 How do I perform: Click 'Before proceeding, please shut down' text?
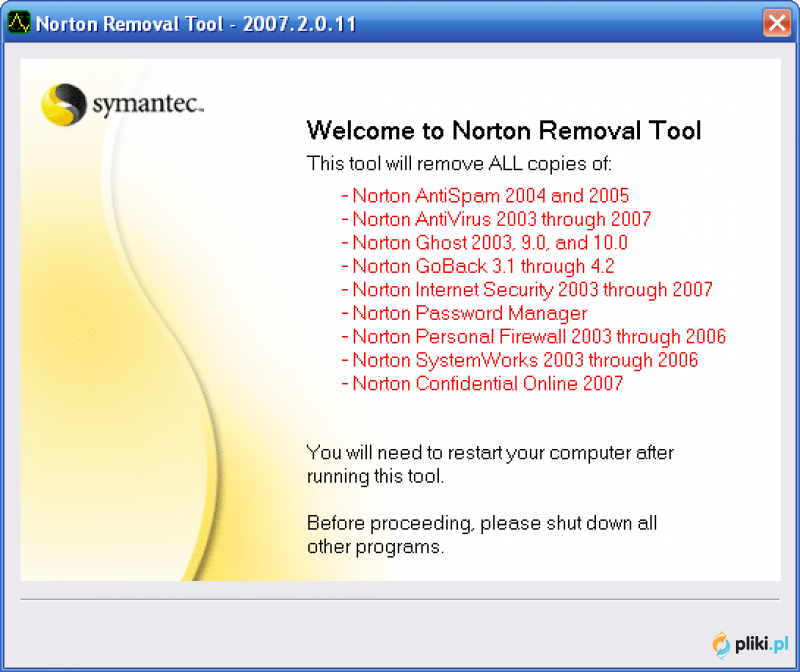pyautogui.click(x=482, y=535)
